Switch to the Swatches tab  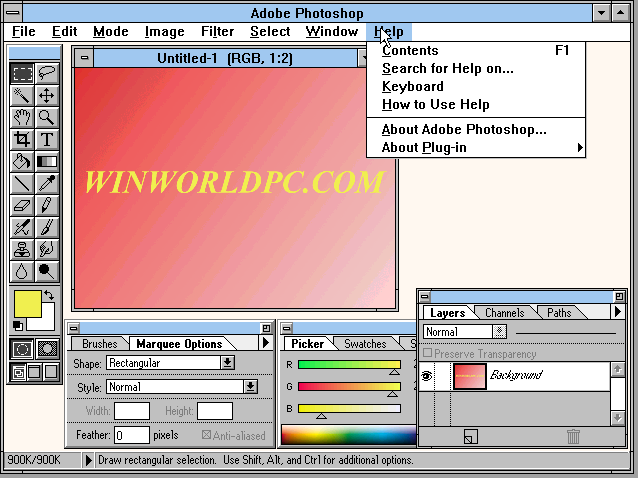pos(365,344)
